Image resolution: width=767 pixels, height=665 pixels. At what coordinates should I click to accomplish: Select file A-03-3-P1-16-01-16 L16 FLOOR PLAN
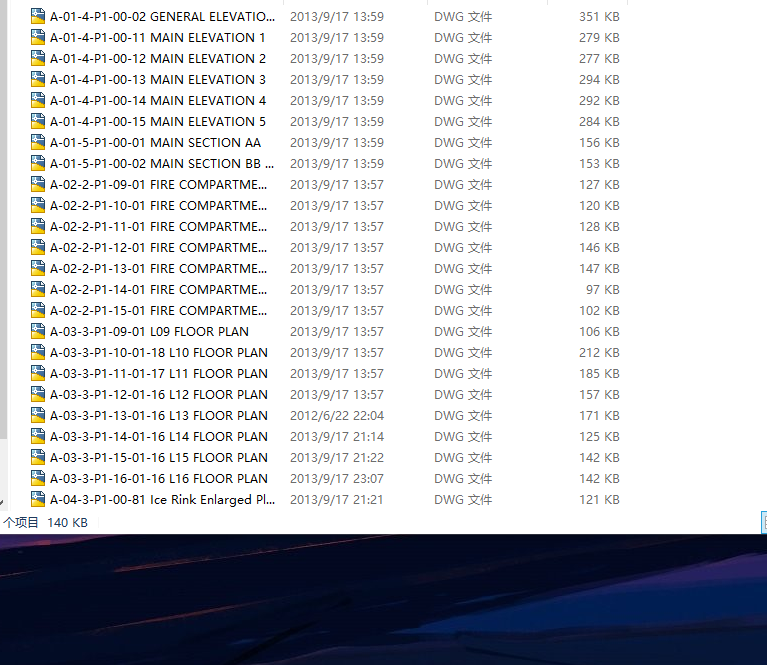point(159,479)
